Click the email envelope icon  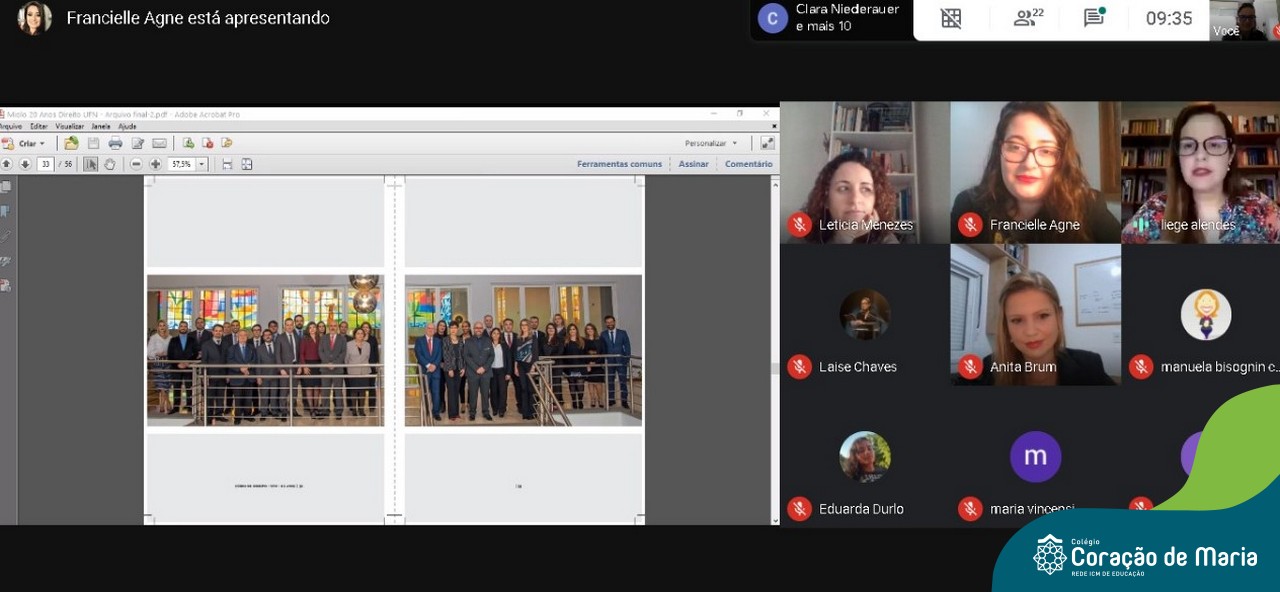pyautogui.click(x=159, y=143)
